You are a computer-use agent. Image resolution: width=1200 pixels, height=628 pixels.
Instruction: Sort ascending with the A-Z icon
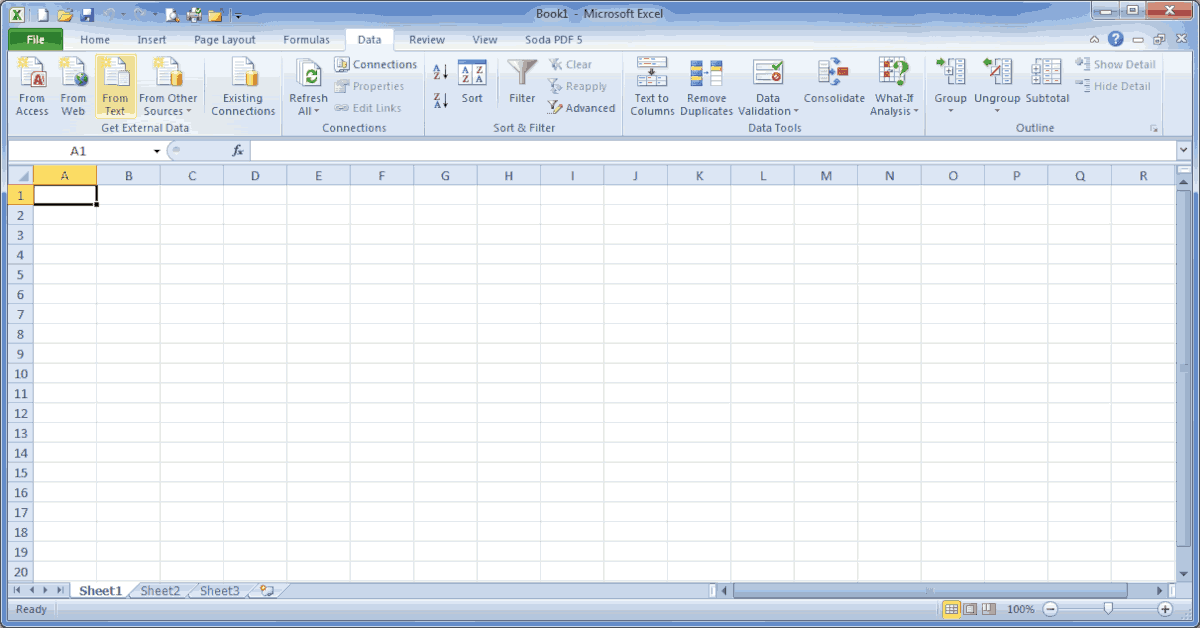[440, 70]
